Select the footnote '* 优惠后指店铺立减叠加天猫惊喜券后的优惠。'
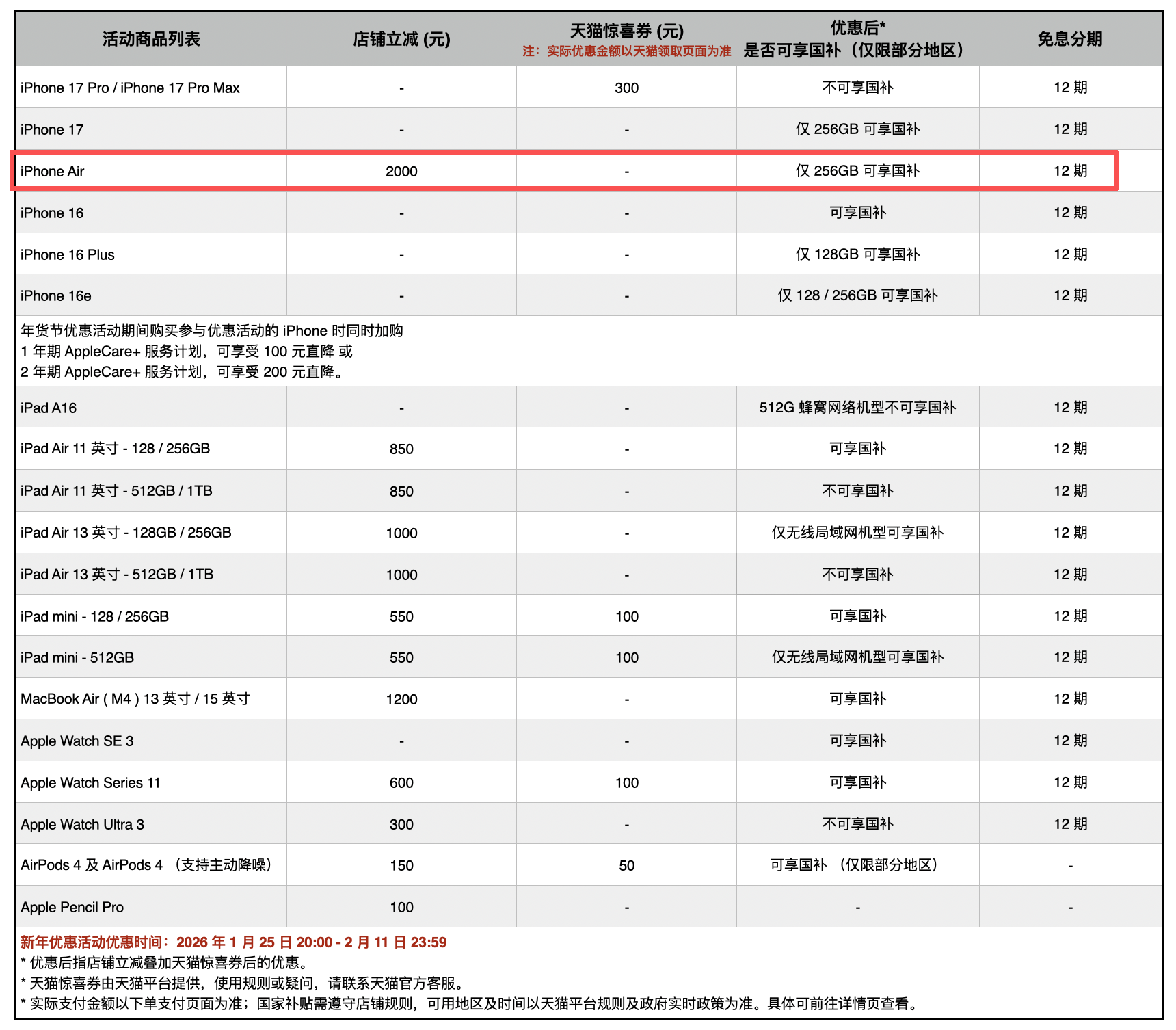The width and height of the screenshot is (1176, 1030). pos(164,963)
